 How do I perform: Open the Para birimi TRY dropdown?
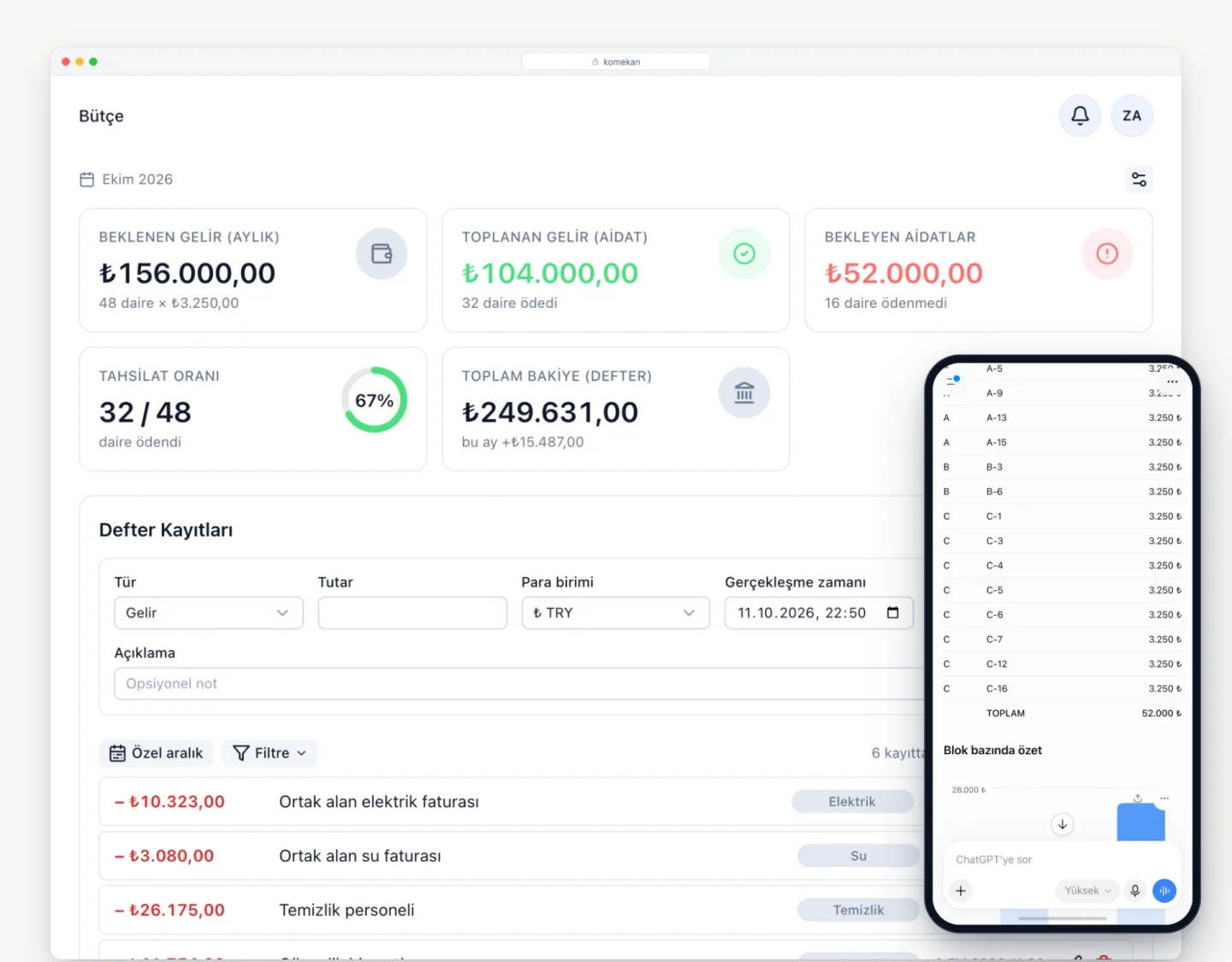(616, 613)
